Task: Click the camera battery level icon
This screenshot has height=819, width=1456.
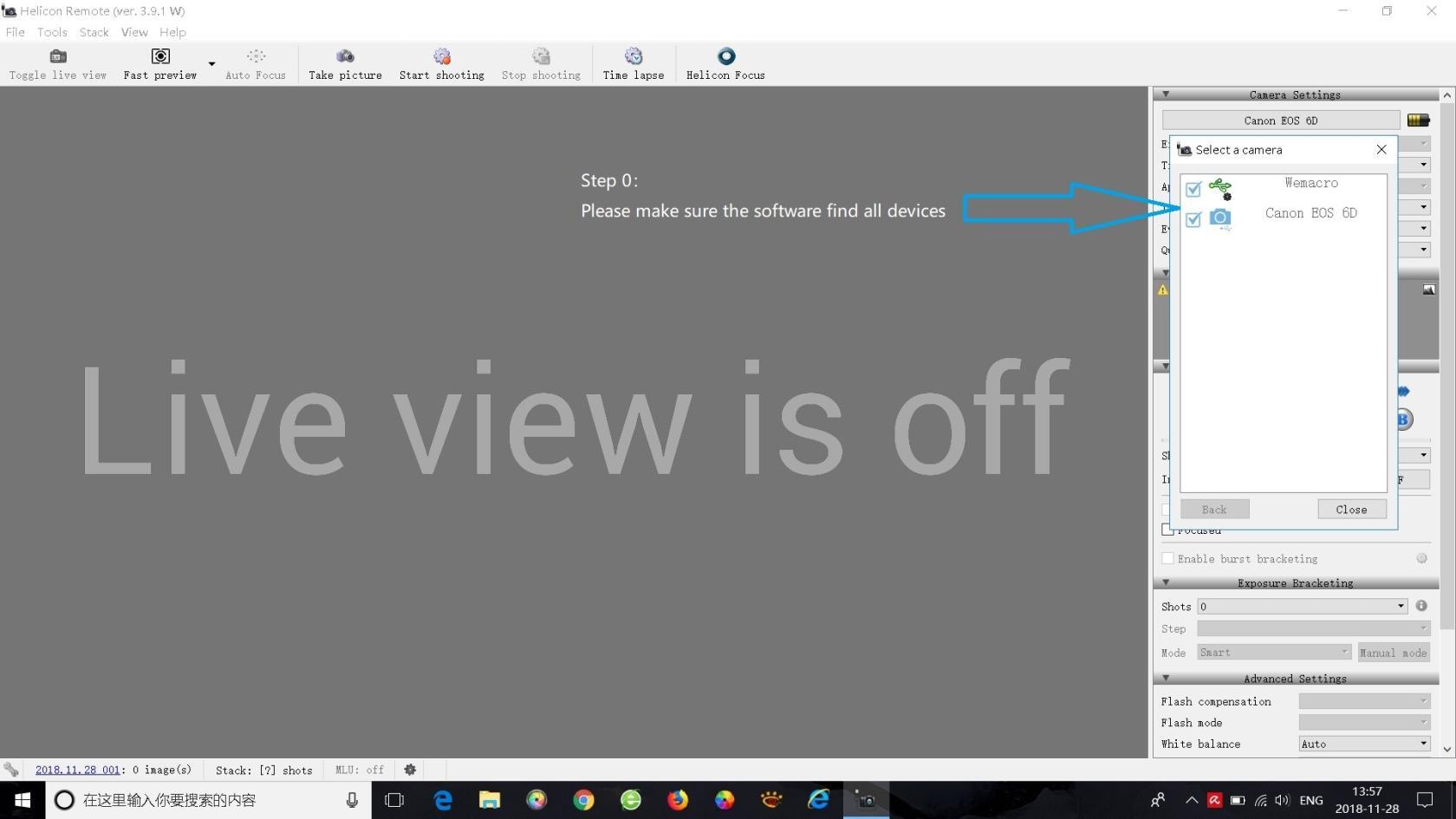Action: point(1418,120)
